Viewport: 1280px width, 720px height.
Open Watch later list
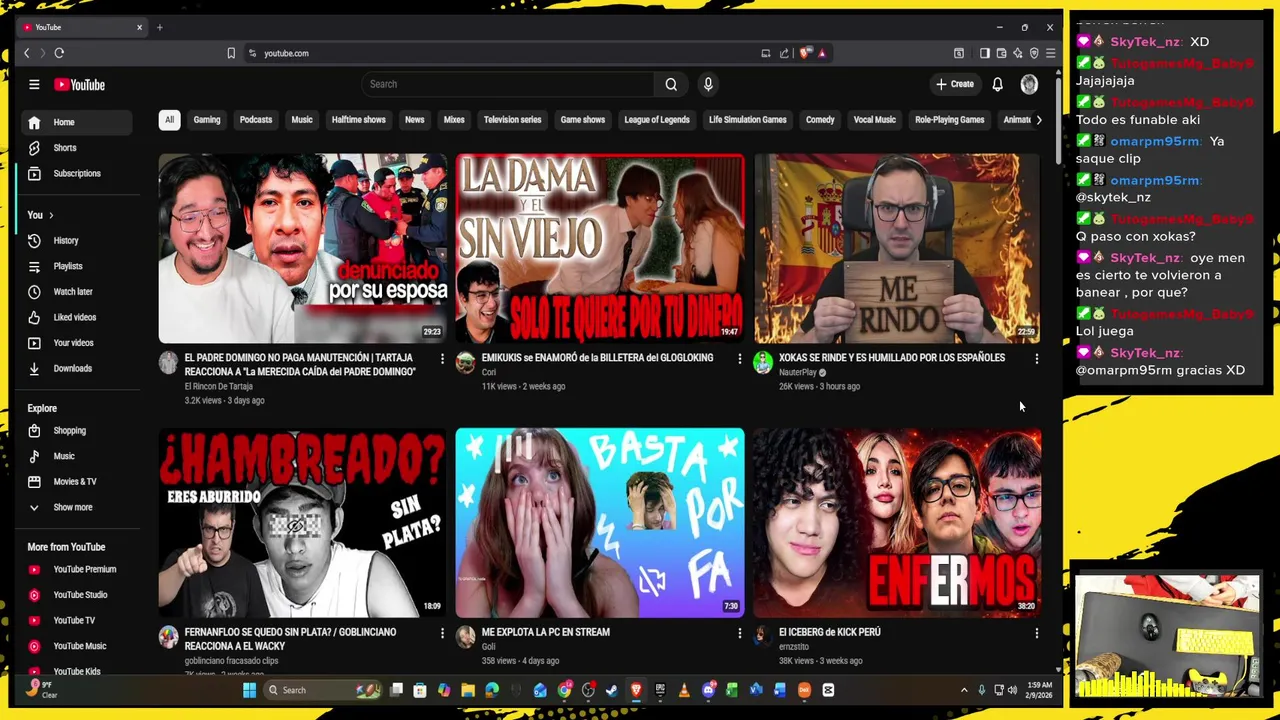coord(77,292)
